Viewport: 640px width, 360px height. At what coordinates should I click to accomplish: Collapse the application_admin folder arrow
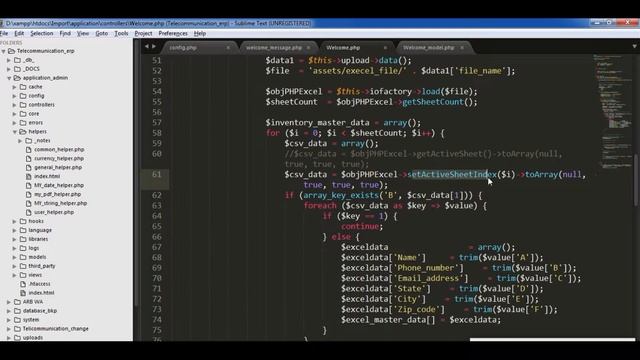[9, 78]
